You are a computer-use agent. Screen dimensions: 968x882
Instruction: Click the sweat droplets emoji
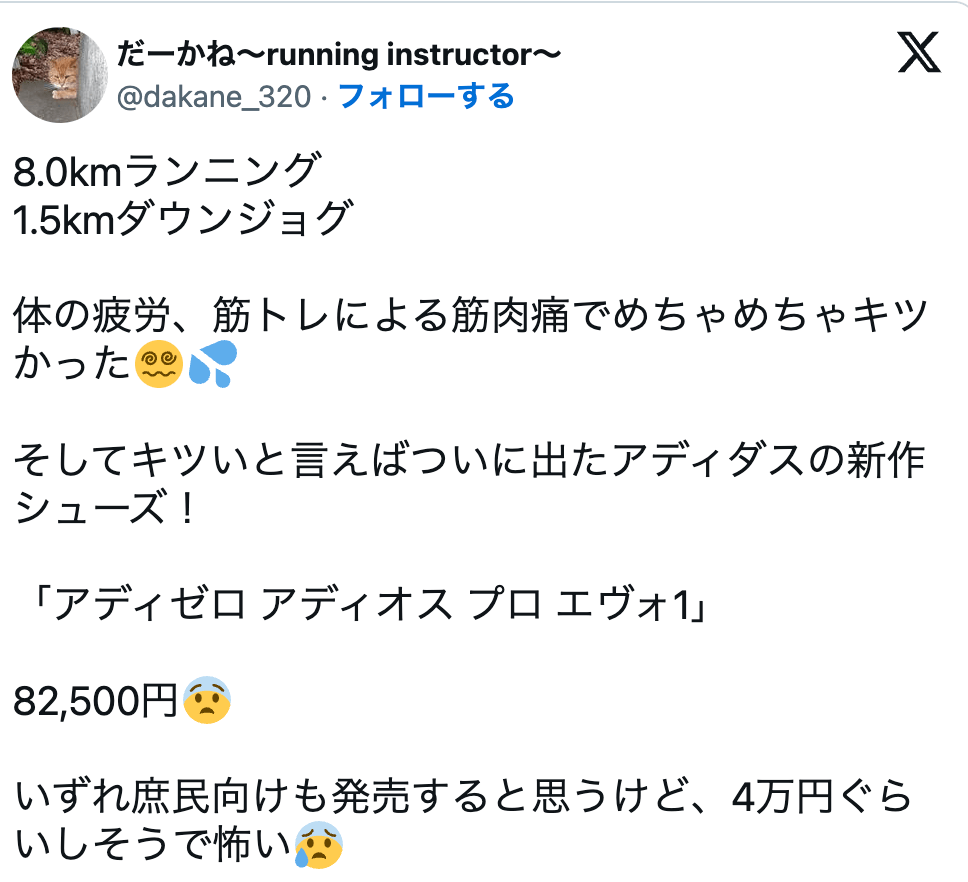(211, 366)
